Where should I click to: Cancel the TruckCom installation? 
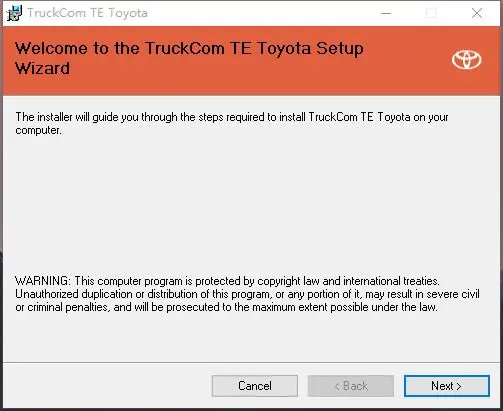[x=255, y=386]
